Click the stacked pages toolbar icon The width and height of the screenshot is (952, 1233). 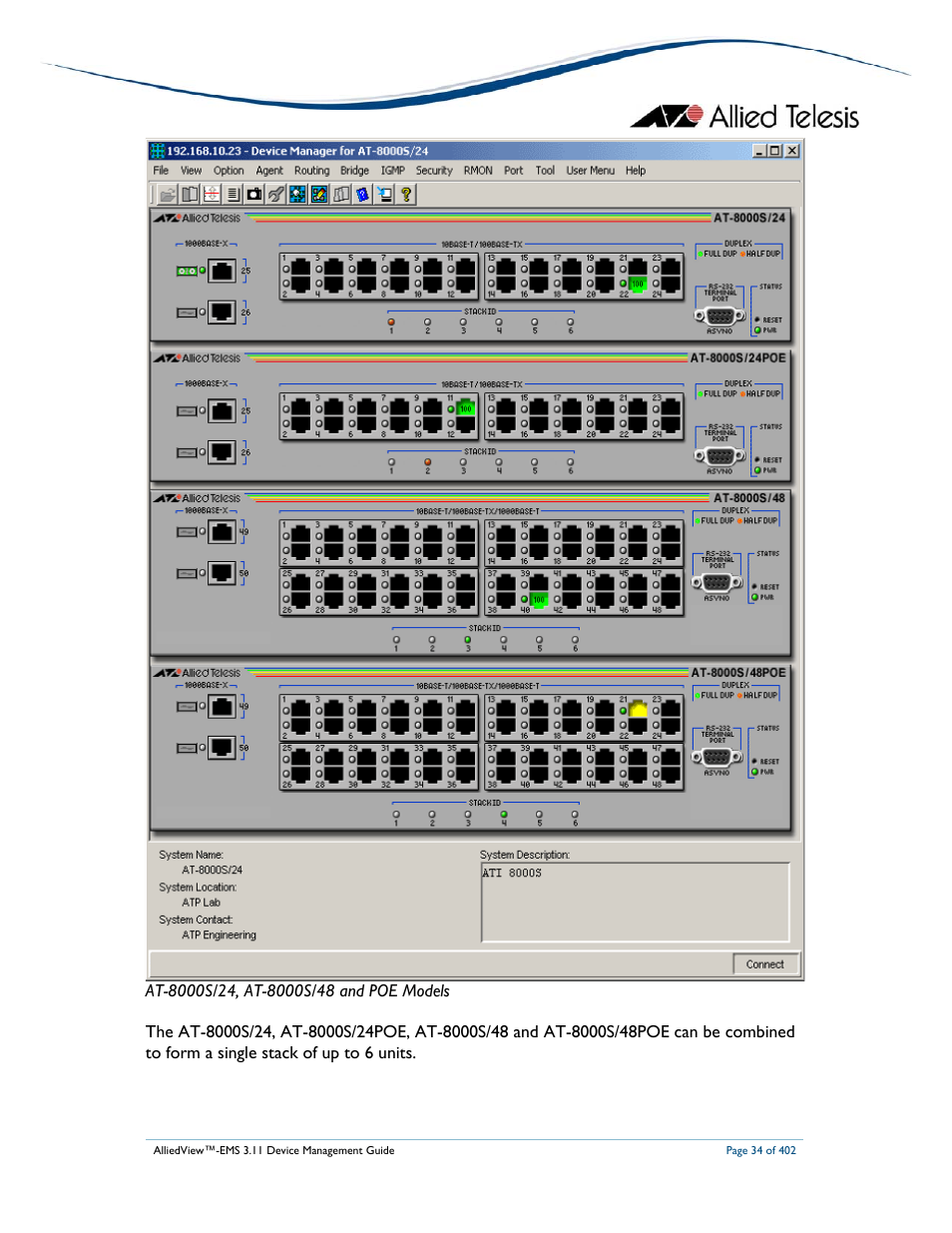pyautogui.click(x=341, y=195)
